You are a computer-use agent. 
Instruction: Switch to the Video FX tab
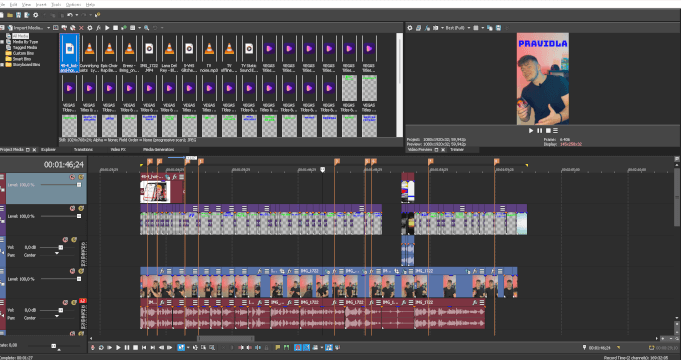point(118,149)
